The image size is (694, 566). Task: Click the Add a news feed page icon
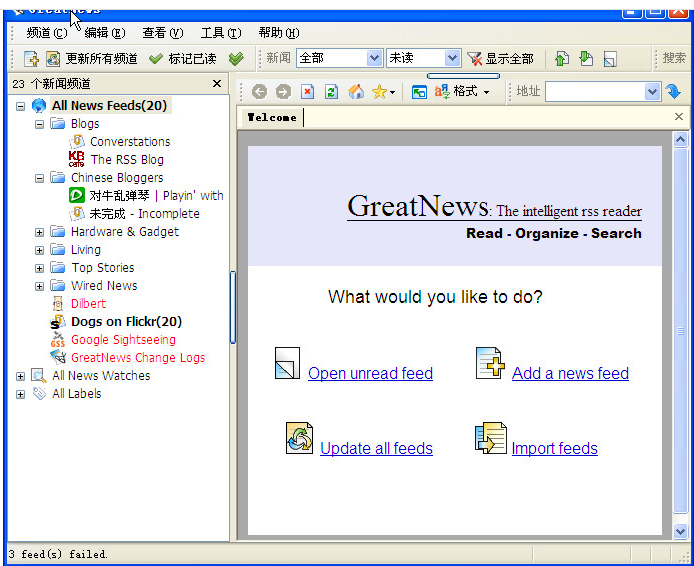tap(490, 363)
